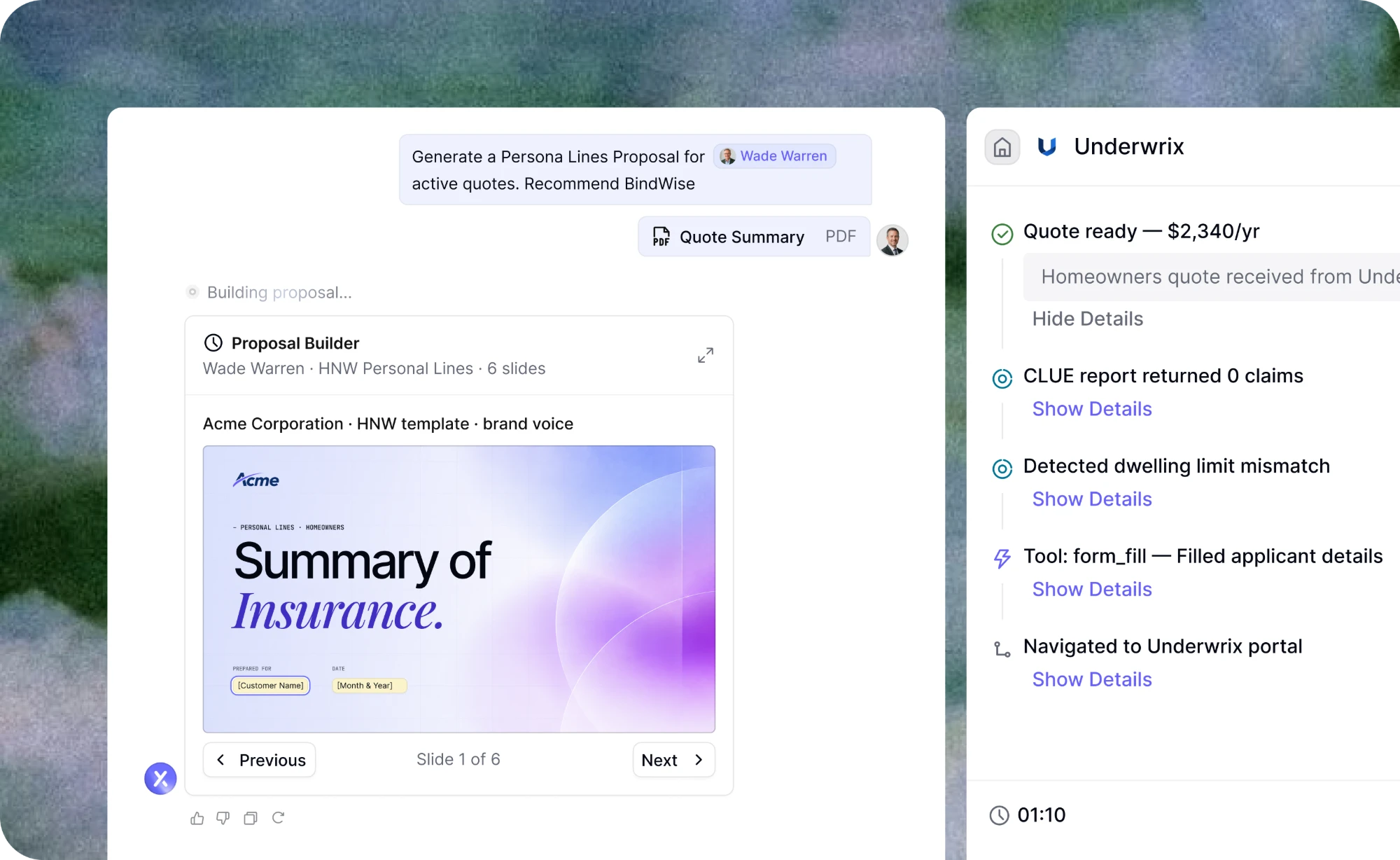Click the Wade Warren HNW Personal Lines subtitle
The image size is (1400, 860).
click(374, 368)
